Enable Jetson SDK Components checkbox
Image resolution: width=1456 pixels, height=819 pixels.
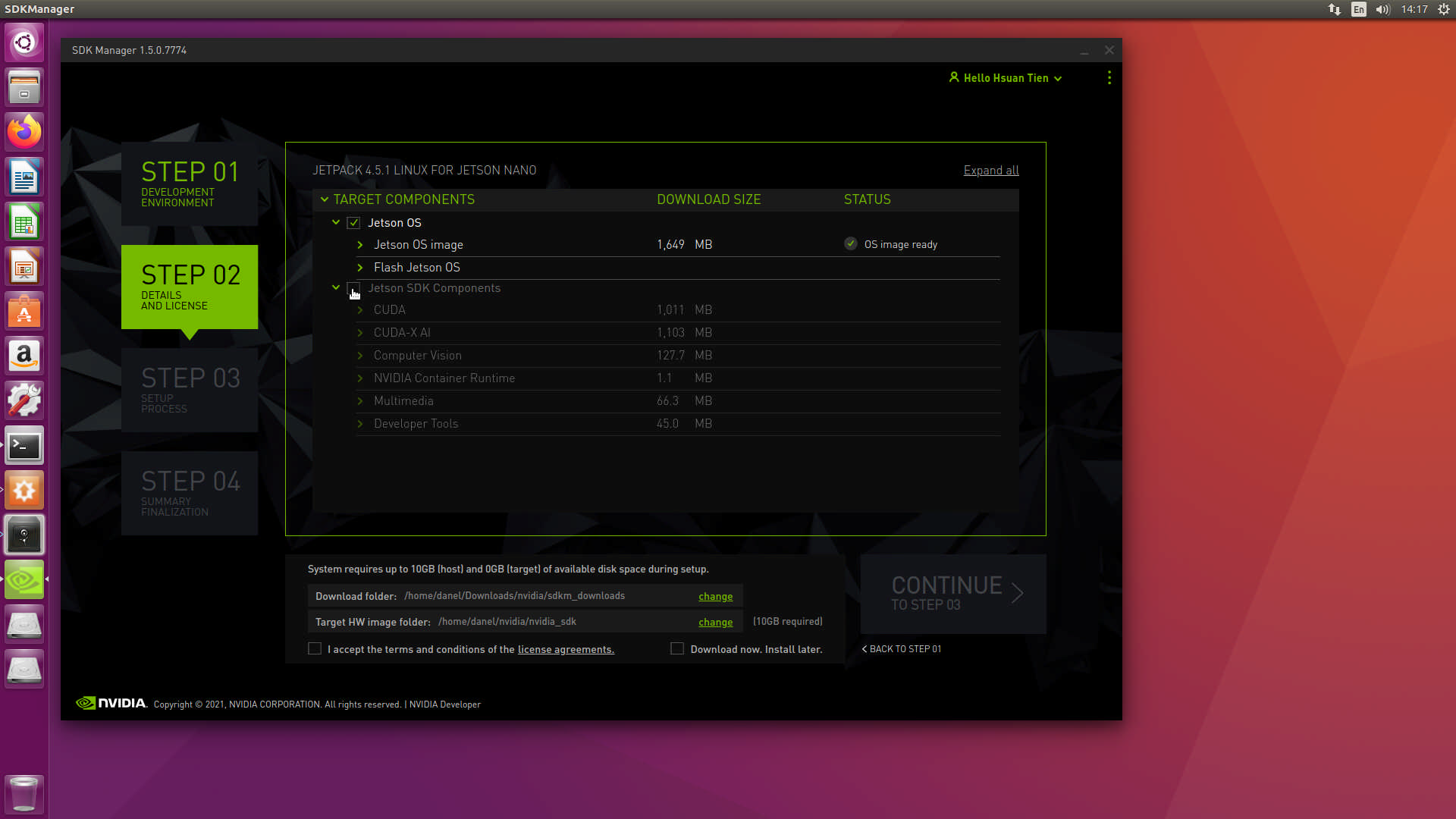click(x=353, y=288)
